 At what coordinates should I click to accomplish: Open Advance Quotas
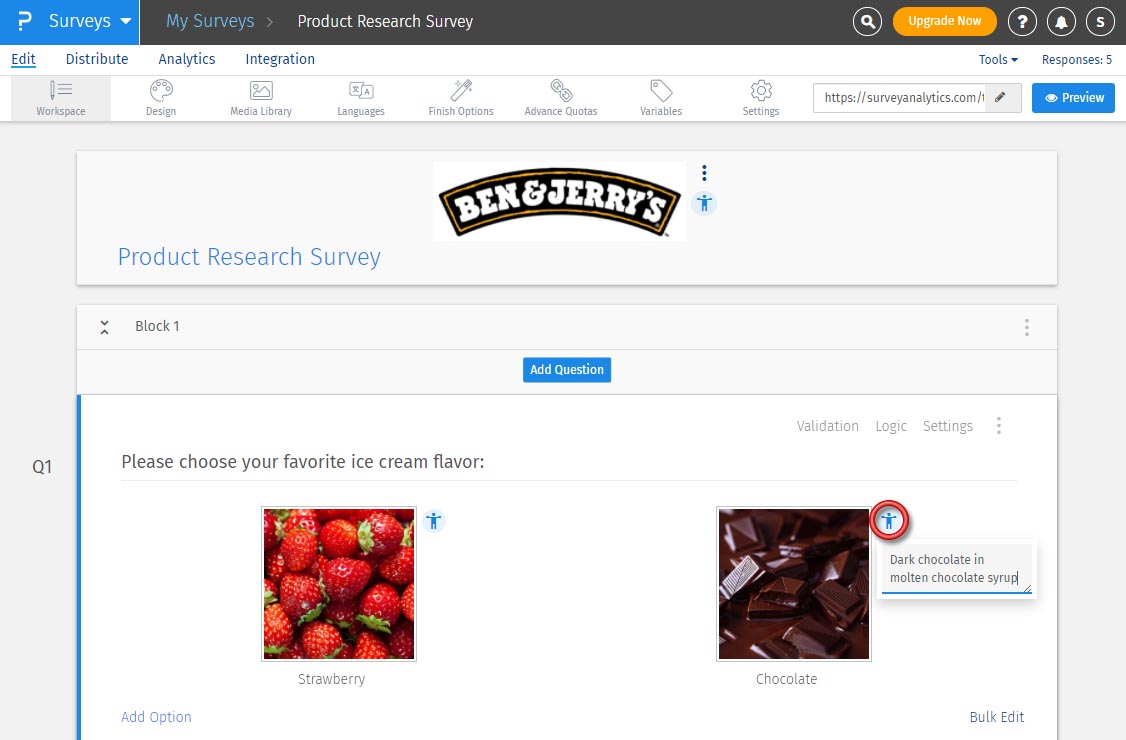pyautogui.click(x=560, y=97)
